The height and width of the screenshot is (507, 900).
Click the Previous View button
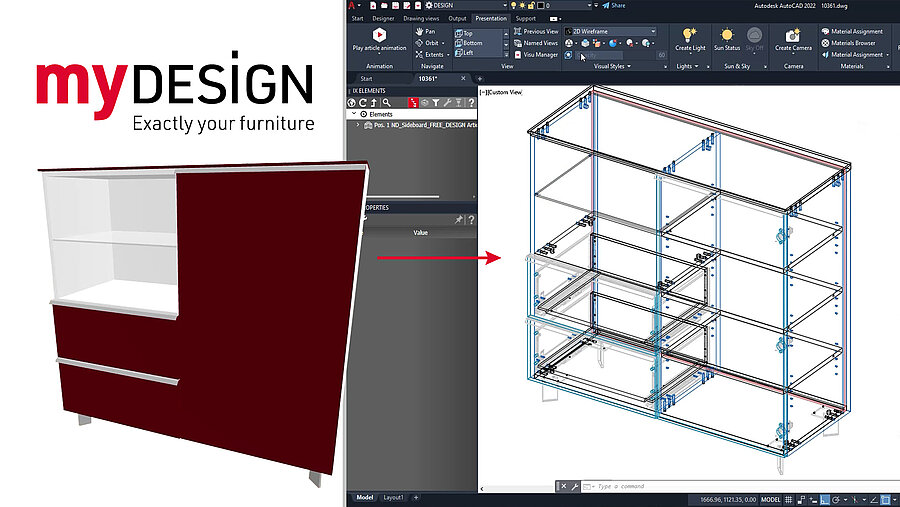536,32
